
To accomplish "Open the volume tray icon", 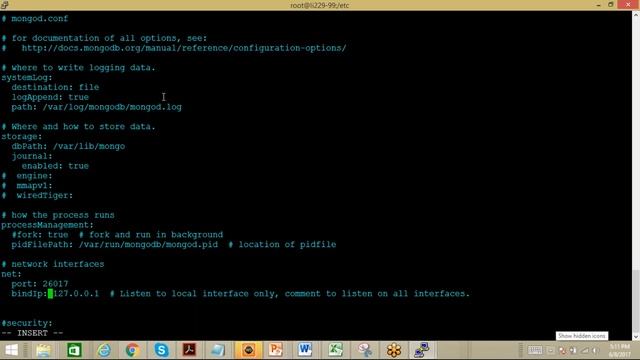I will pos(596,350).
